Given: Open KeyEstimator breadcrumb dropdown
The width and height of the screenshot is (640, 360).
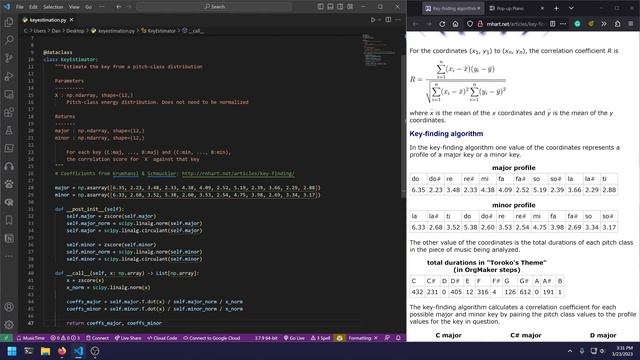Looking at the screenshot, I should (158, 31).
